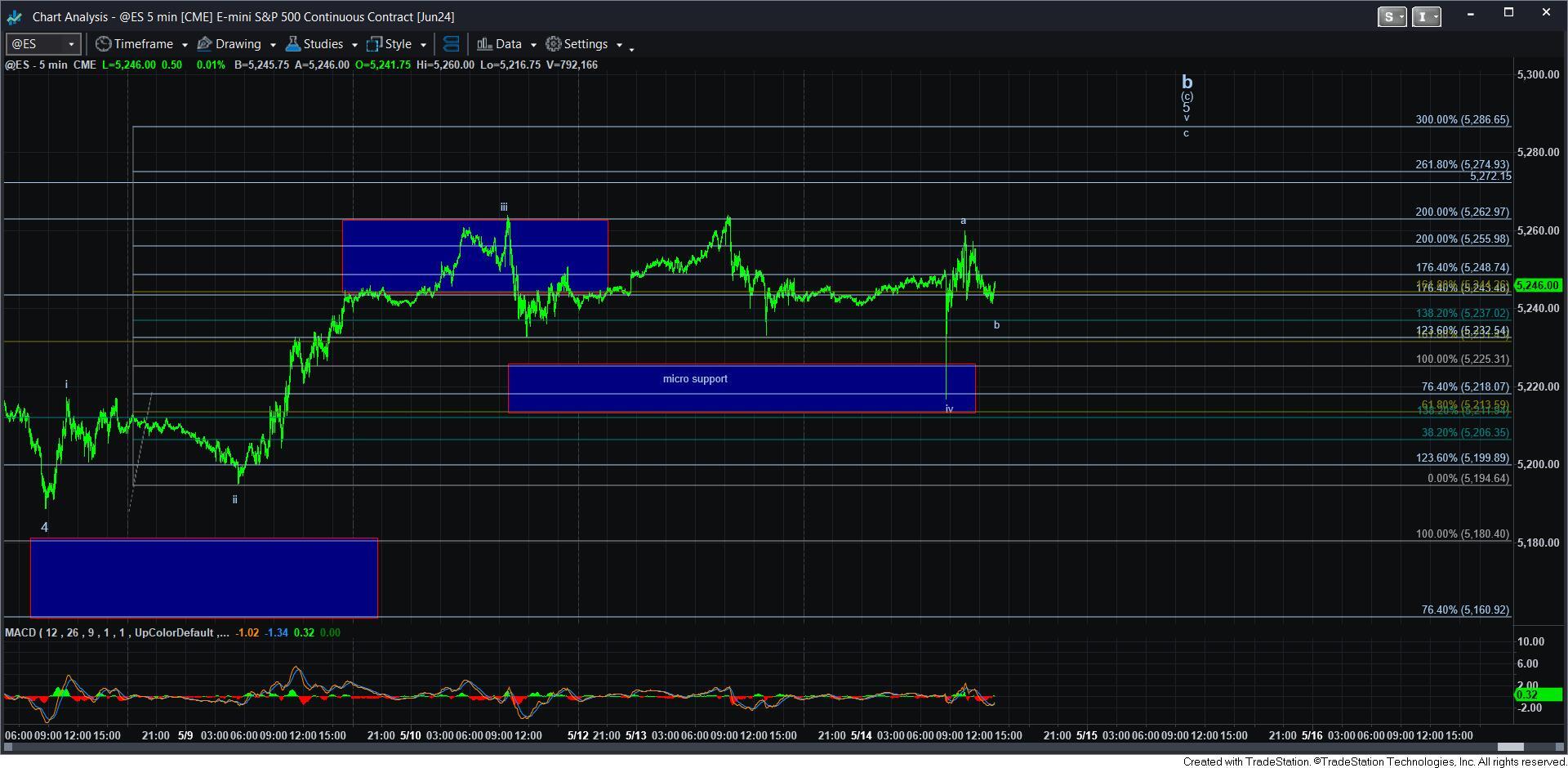This screenshot has width=1568, height=768.
Task: Expand the toolbar overflow options arrow
Action: 631,49
